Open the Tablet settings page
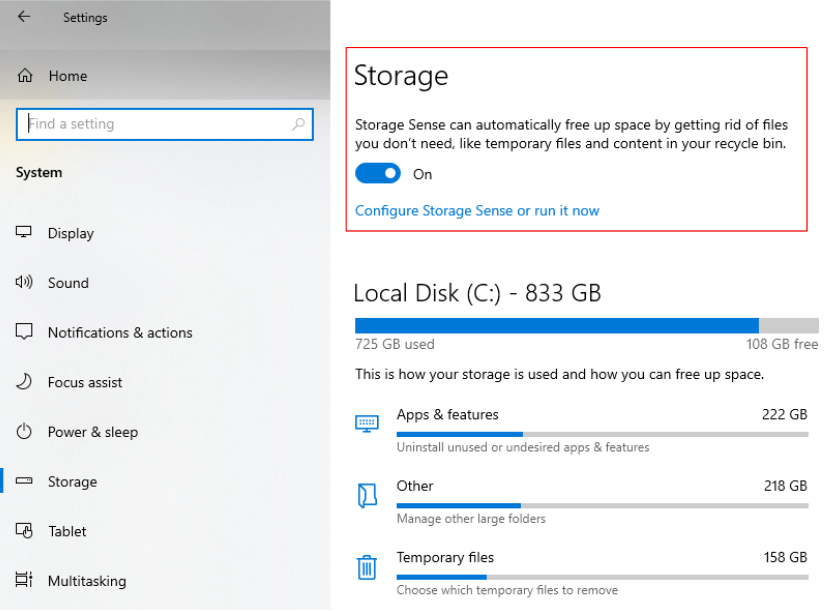Viewport: 827px width, 611px height. click(67, 531)
